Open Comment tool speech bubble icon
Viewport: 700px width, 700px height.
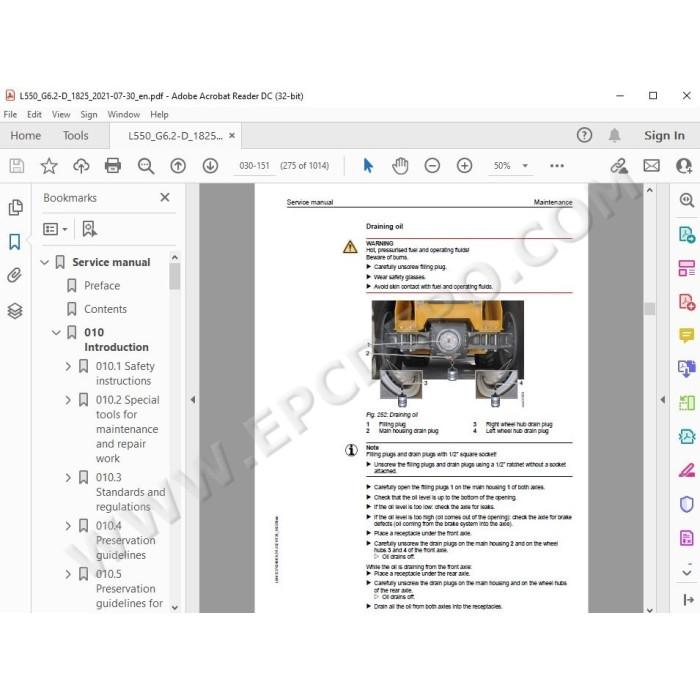coord(687,335)
